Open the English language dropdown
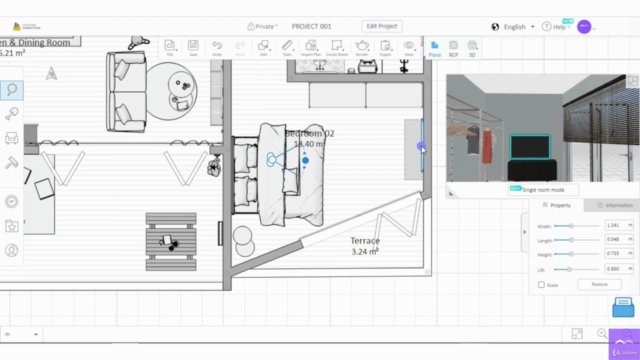Screen dimensions: 640x360 point(514,27)
